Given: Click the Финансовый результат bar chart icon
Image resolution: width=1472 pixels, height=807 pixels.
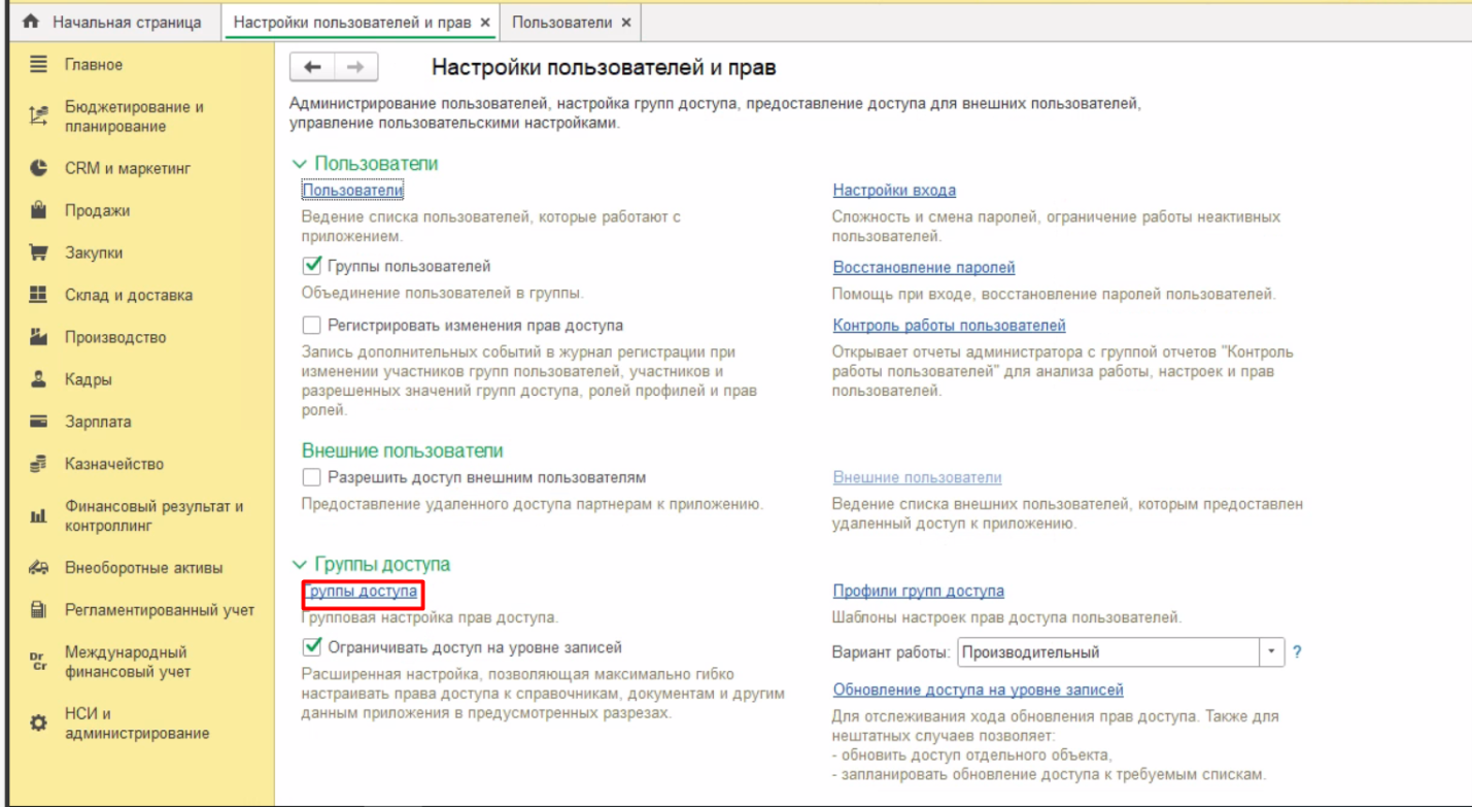Looking at the screenshot, I should pos(39,516).
